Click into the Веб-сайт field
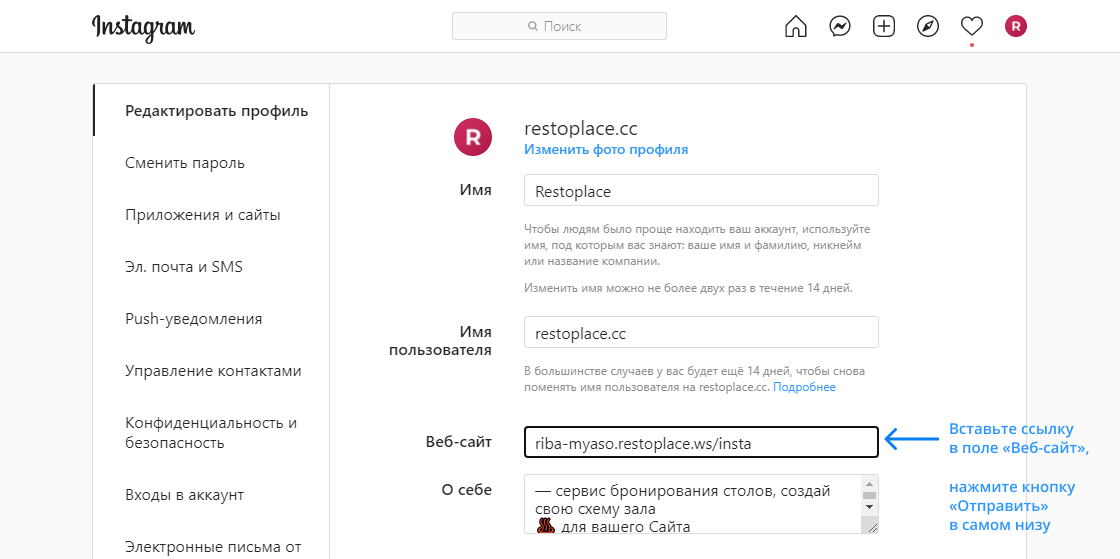The width and height of the screenshot is (1120, 559). (x=700, y=442)
